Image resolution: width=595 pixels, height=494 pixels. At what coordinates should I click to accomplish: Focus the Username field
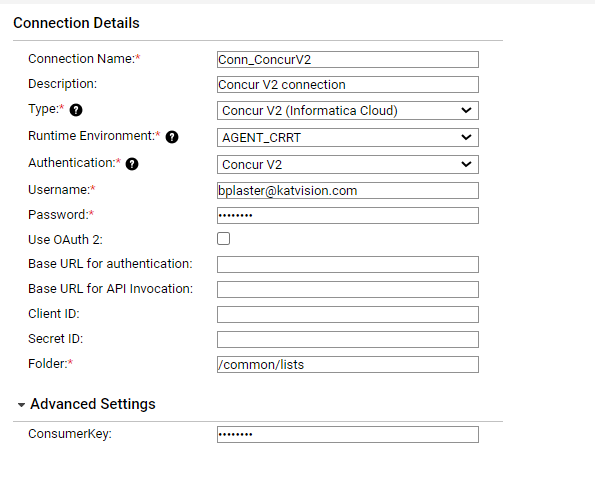coord(348,190)
